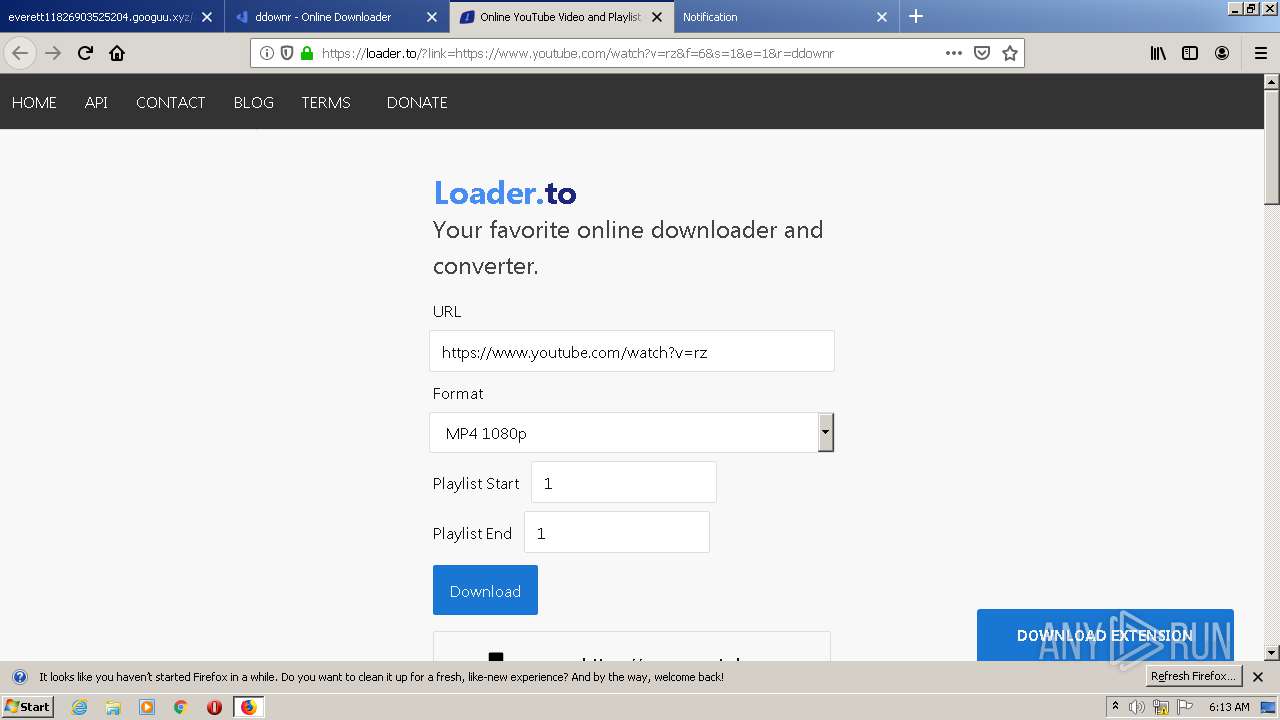
Task: Show hidden system tray icons
Action: coord(1115,707)
